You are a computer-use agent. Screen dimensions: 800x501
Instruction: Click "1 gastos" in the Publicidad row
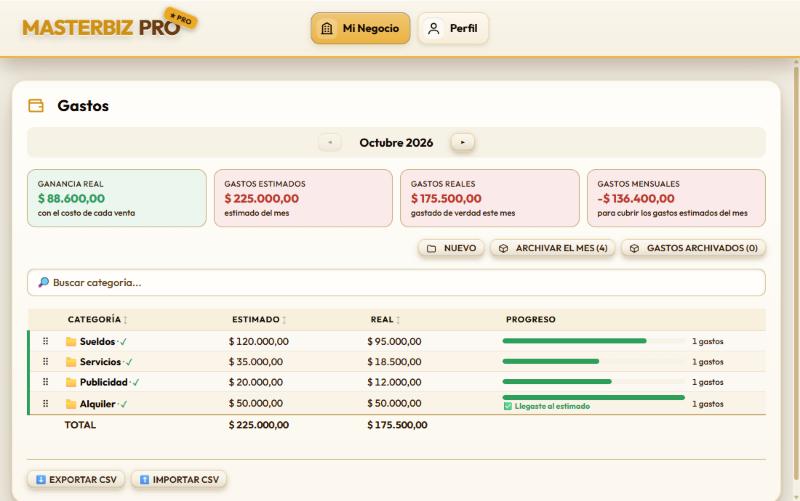(708, 383)
